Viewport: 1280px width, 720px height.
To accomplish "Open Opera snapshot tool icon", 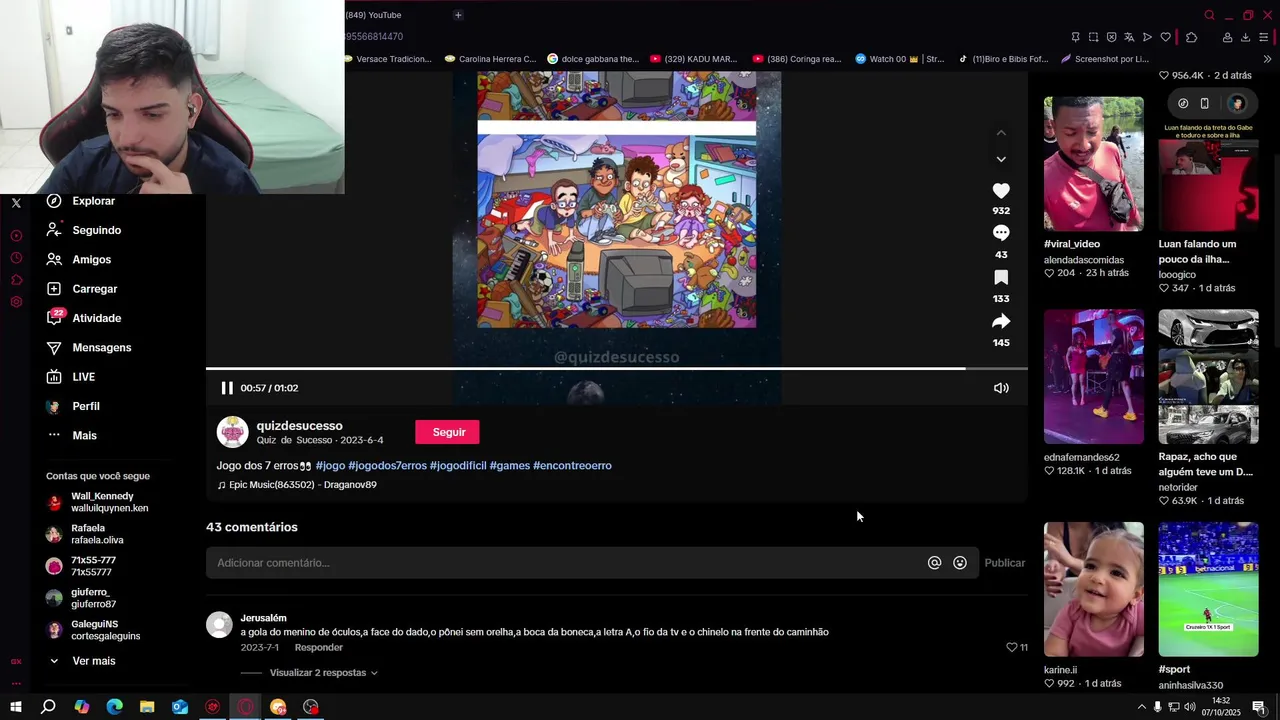I will pyautogui.click(x=1093, y=37).
